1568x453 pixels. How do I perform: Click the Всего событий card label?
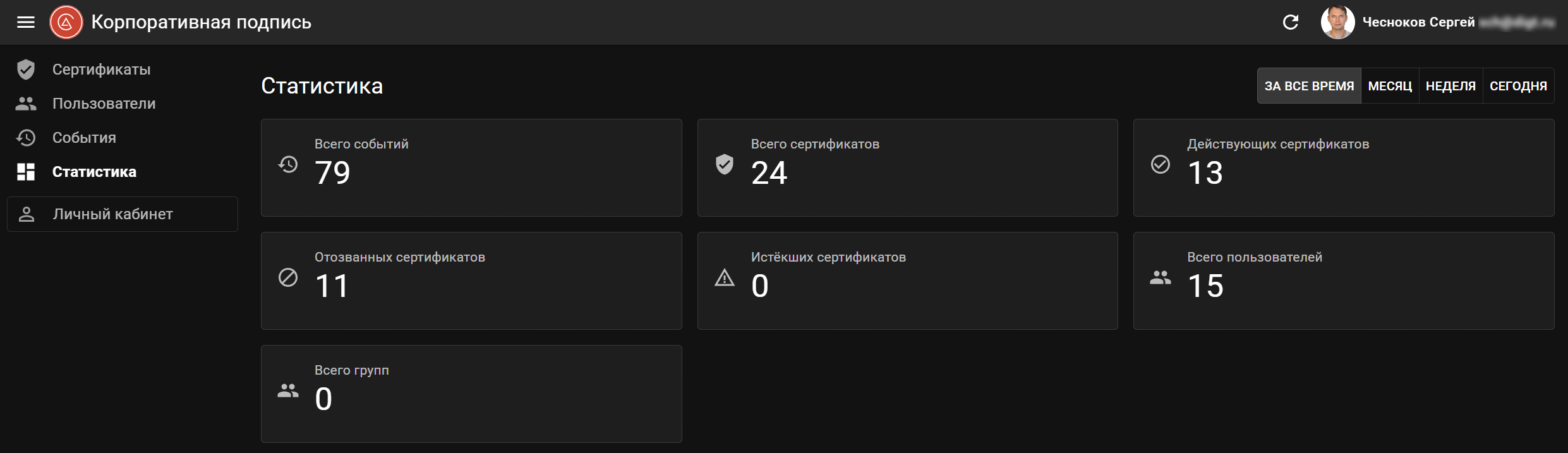361,144
